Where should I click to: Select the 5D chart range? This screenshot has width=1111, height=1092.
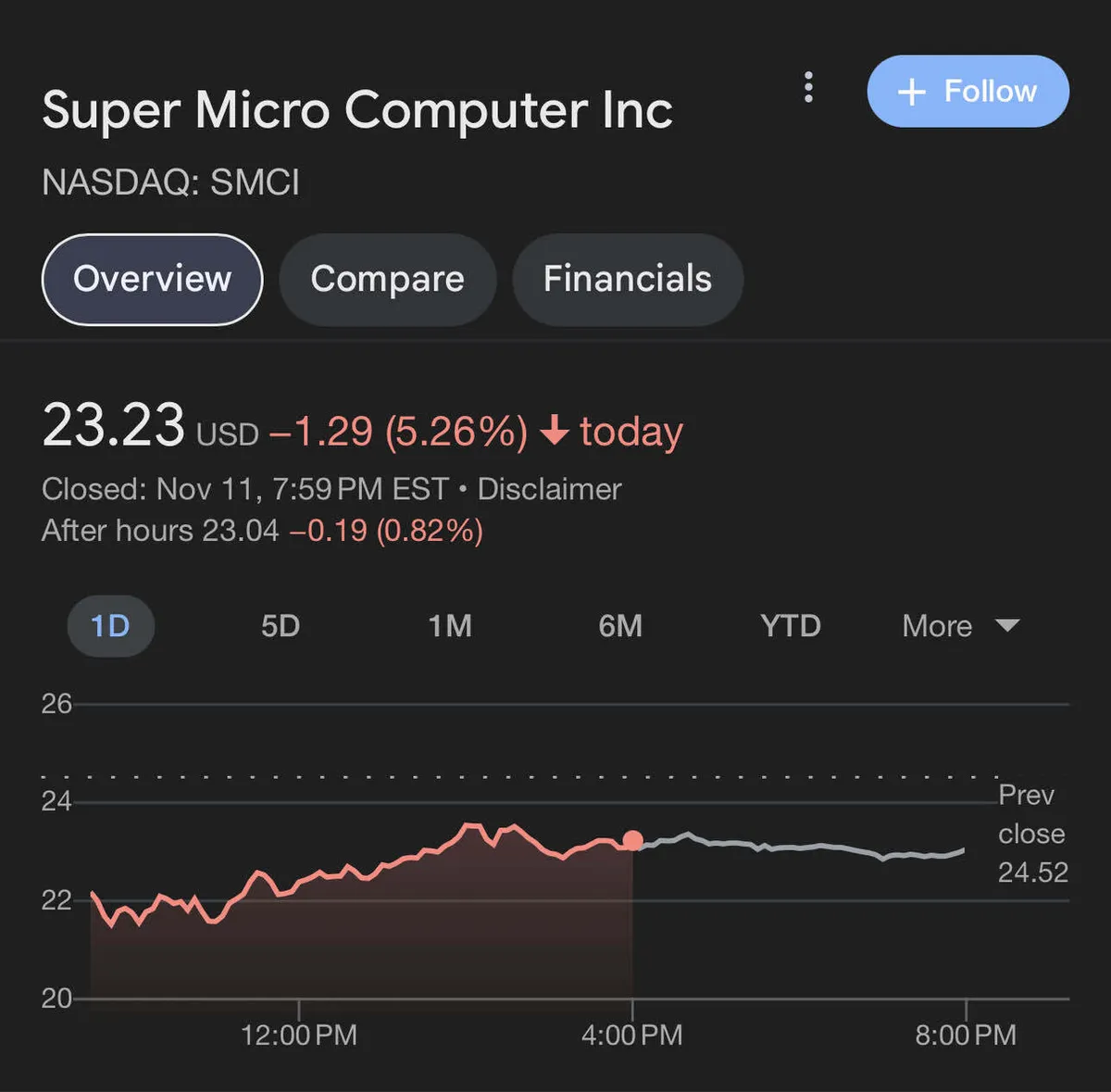point(281,626)
